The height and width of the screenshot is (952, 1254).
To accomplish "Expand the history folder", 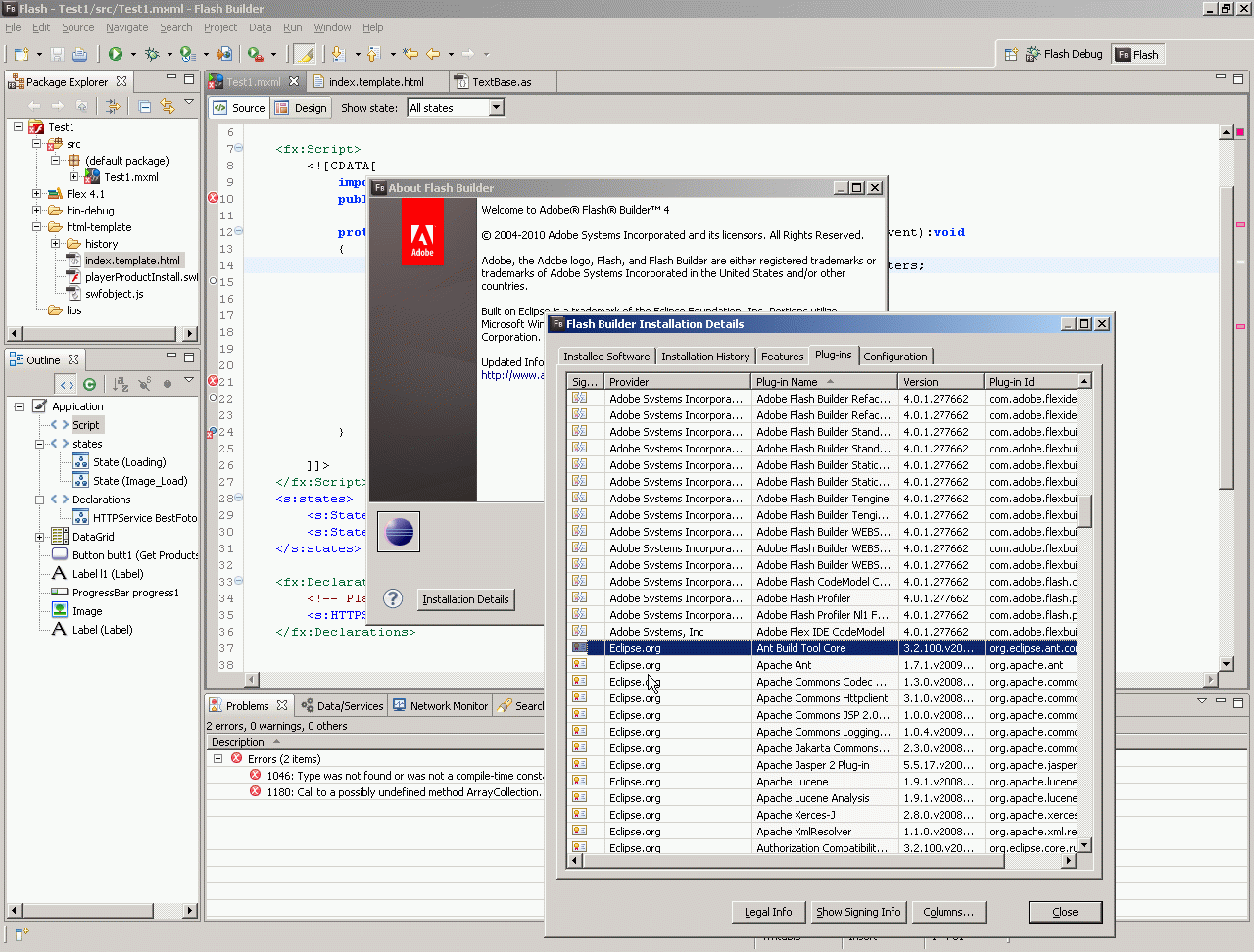I will [56, 244].
